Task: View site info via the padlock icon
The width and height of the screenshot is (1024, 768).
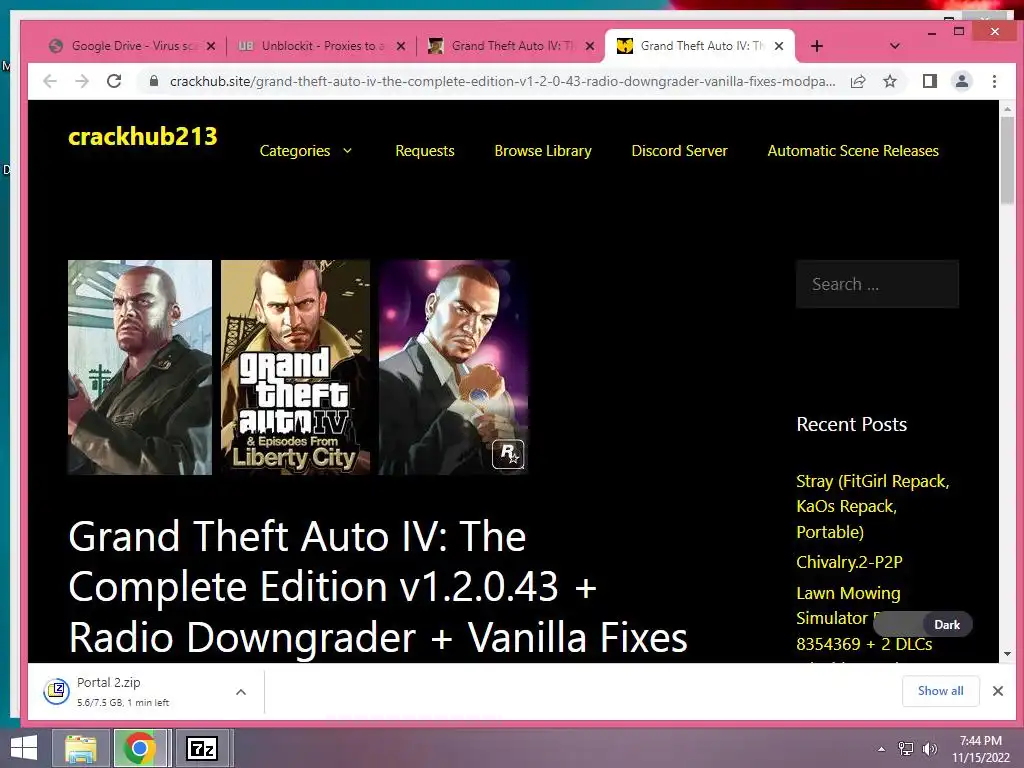Action: pos(153,81)
